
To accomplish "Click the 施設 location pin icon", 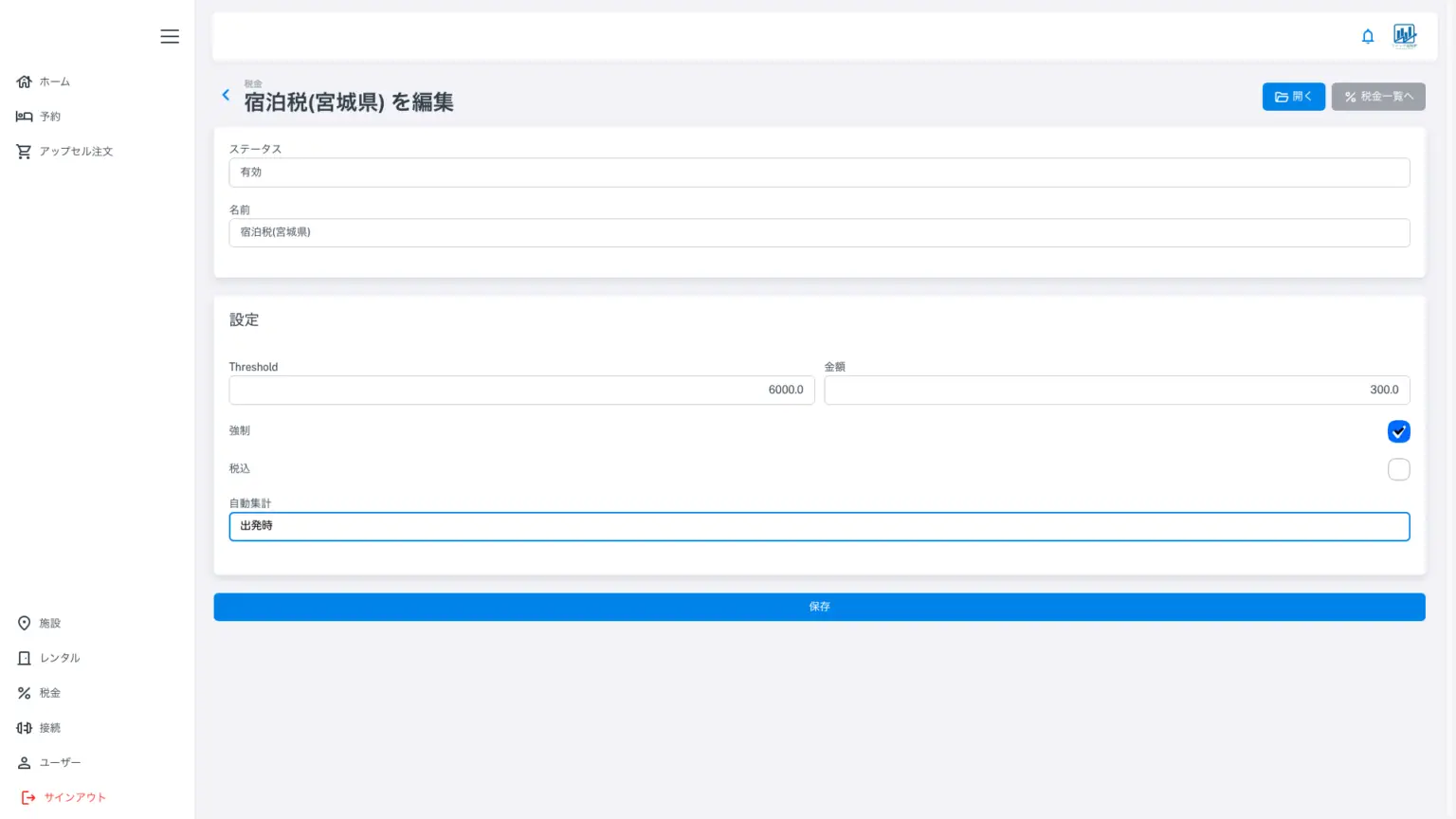I will coord(25,623).
